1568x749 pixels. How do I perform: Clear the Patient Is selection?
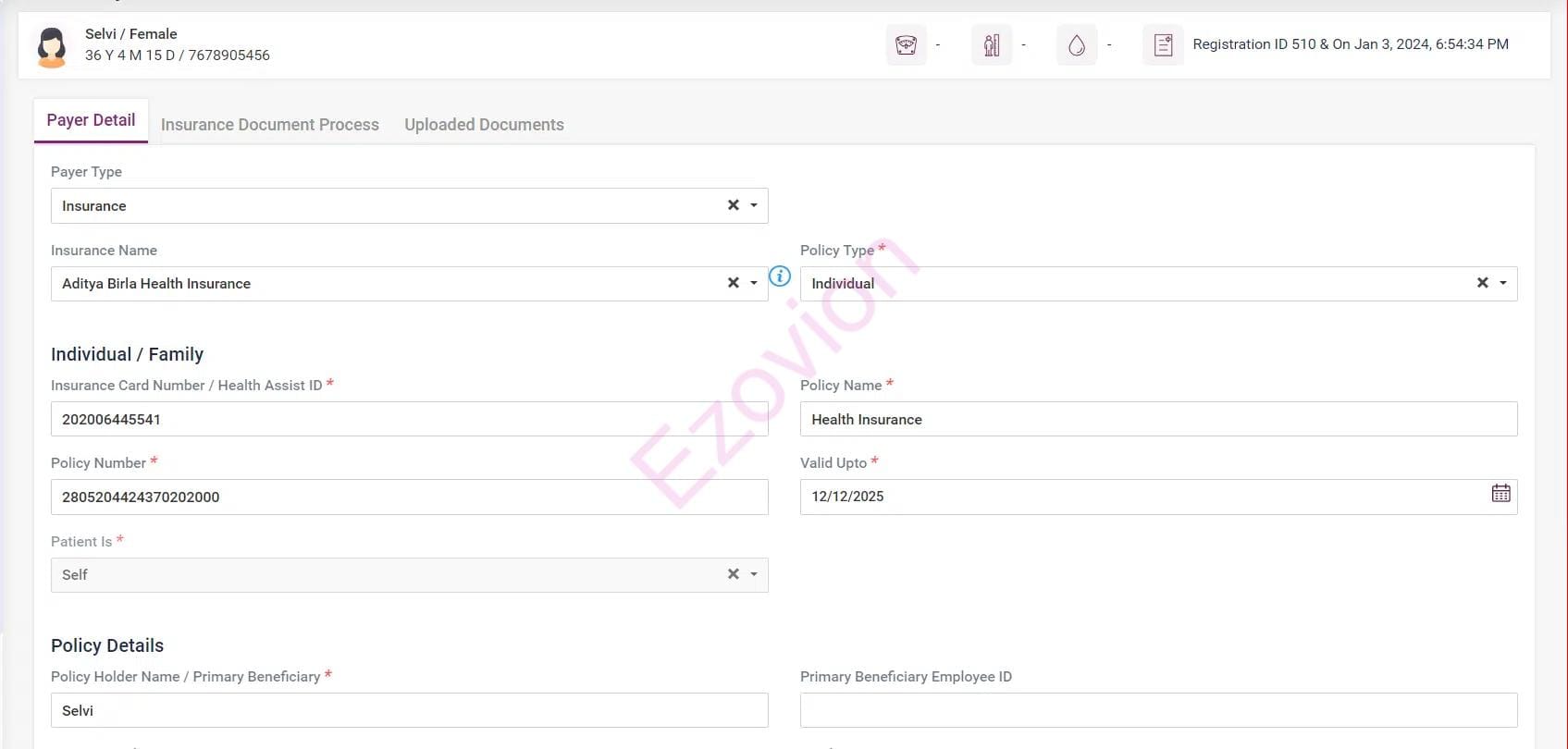pos(733,574)
